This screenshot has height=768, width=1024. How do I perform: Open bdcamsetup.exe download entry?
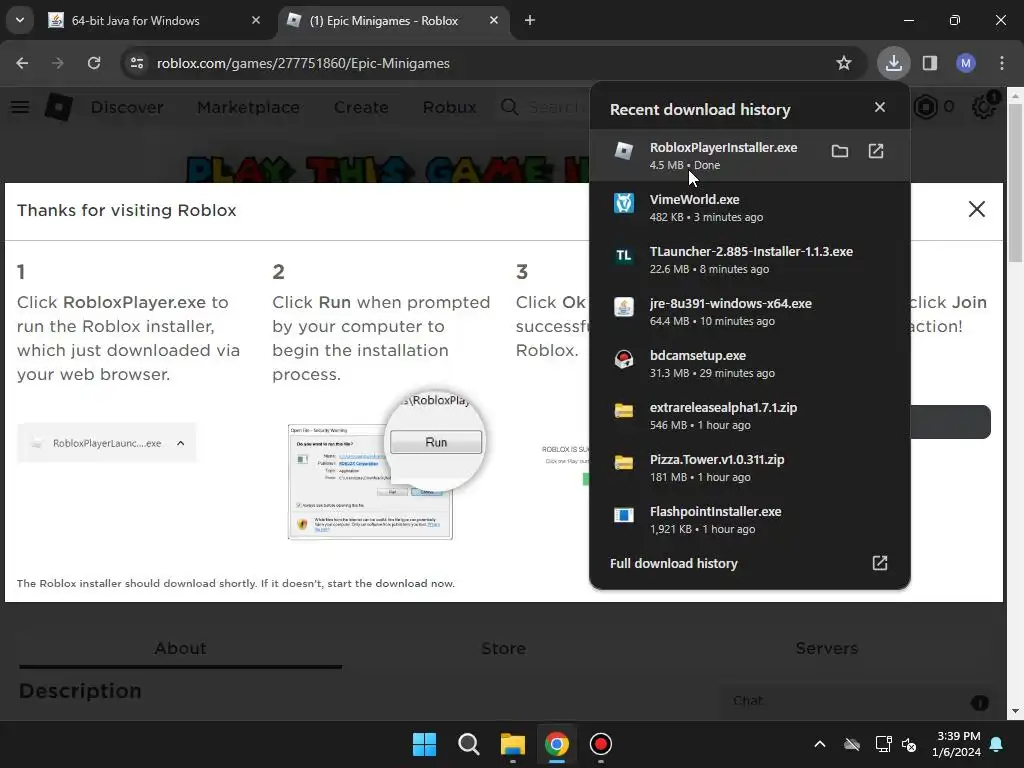click(750, 364)
